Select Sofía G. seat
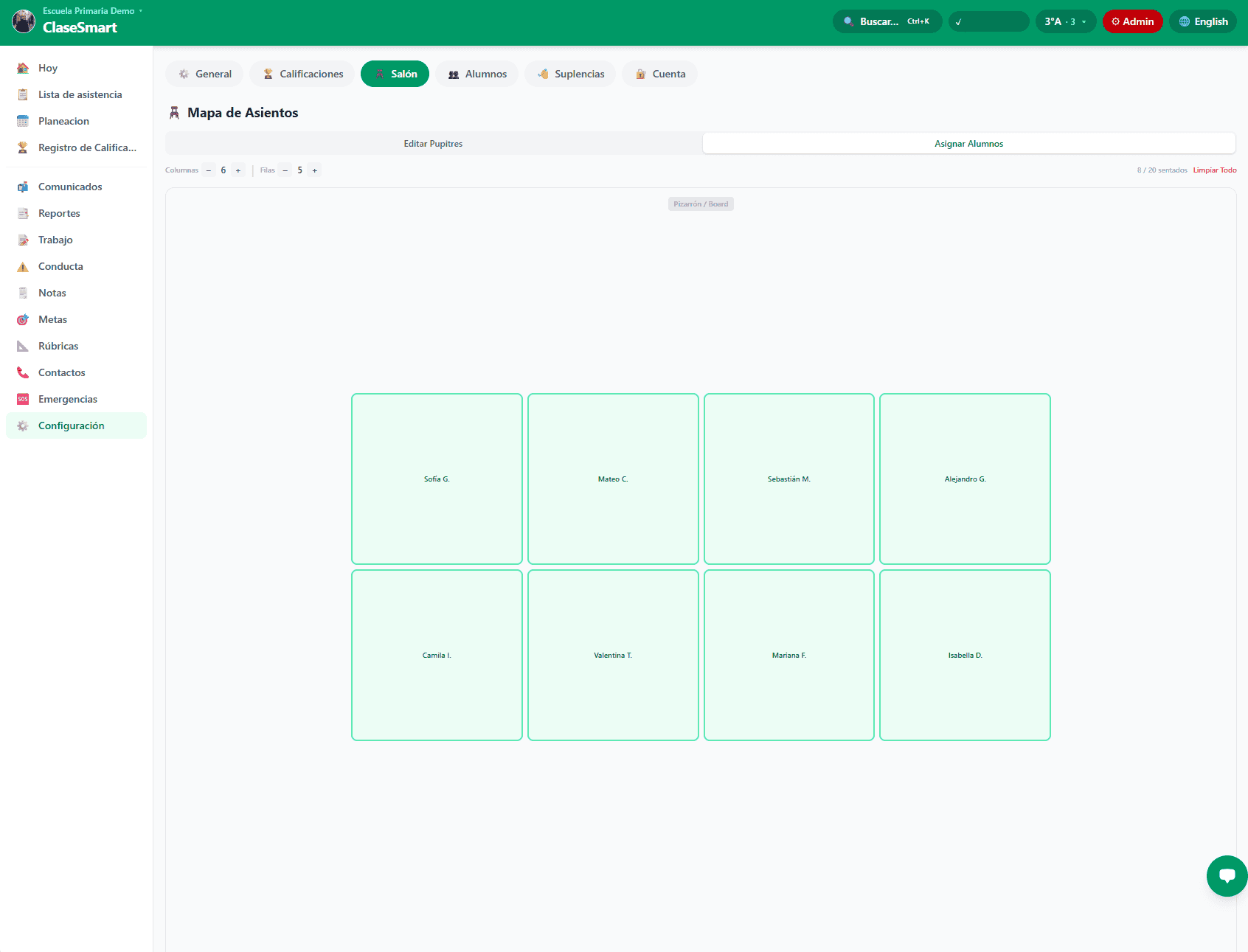 [x=437, y=479]
